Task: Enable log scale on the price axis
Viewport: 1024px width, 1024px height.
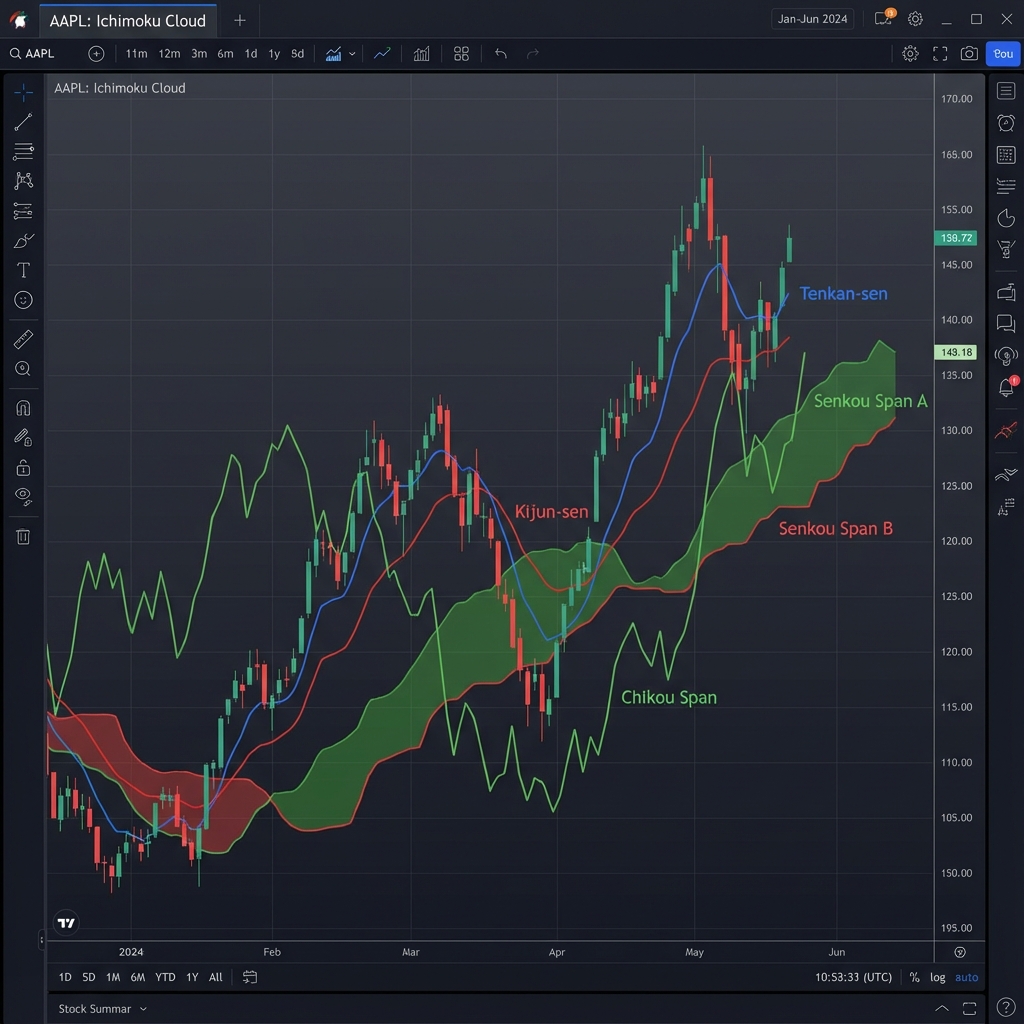Action: click(938, 977)
